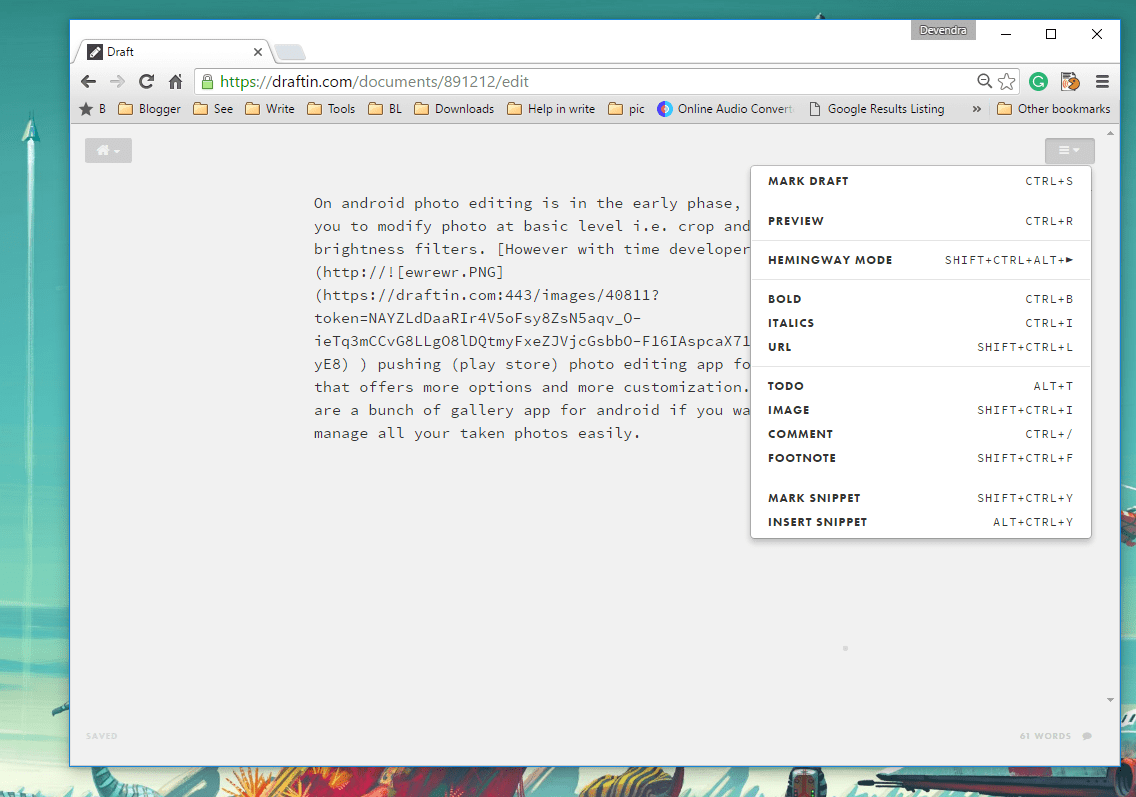Choose Preview from the menu
Image resolution: width=1136 pixels, height=797 pixels.
click(796, 221)
